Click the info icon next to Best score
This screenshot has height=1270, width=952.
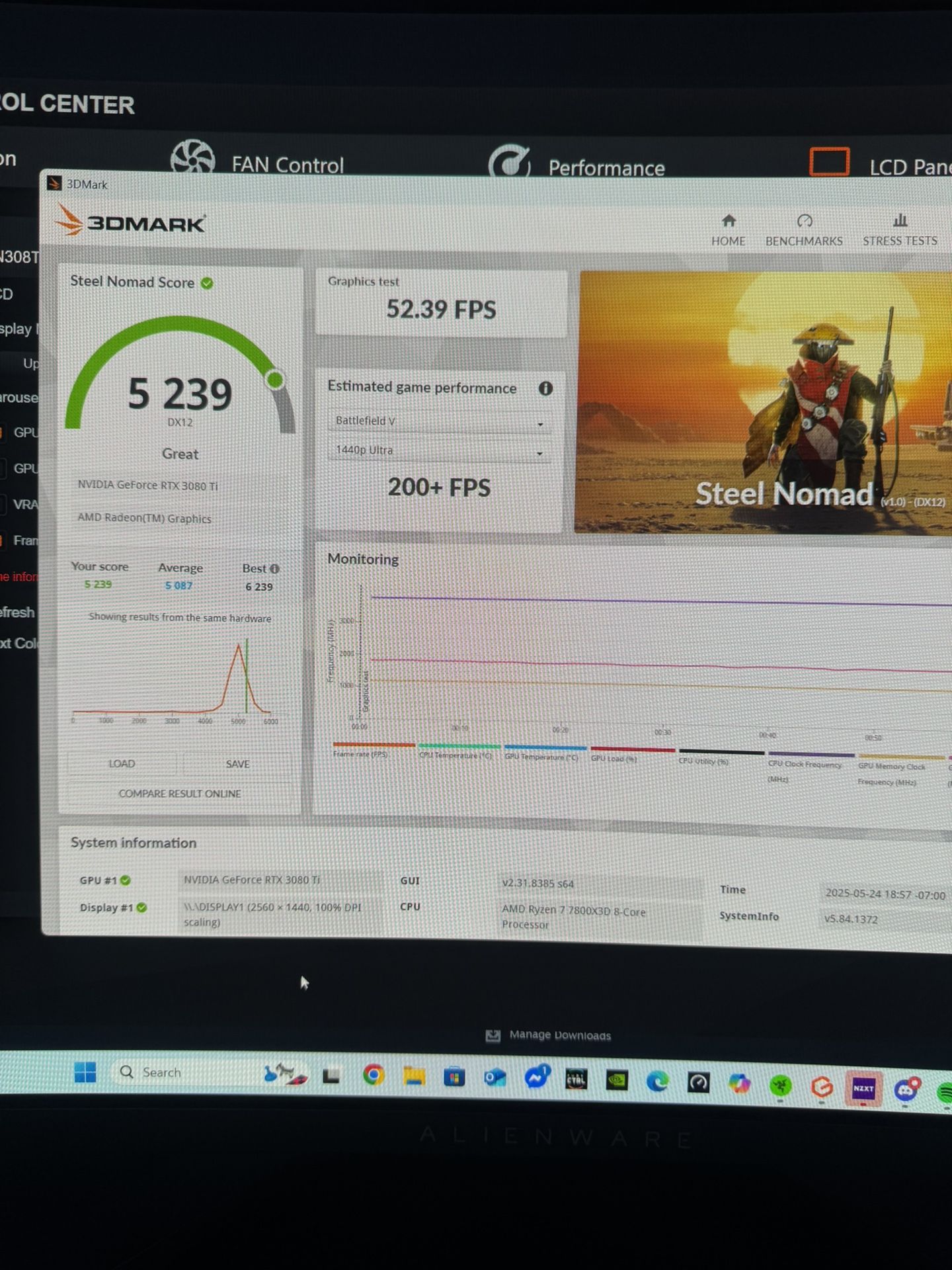275,568
